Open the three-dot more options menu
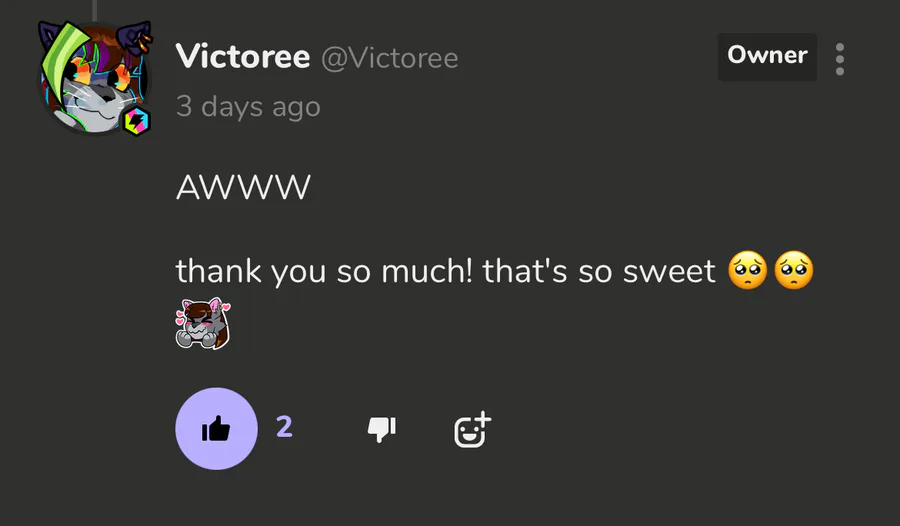 pyautogui.click(x=840, y=59)
